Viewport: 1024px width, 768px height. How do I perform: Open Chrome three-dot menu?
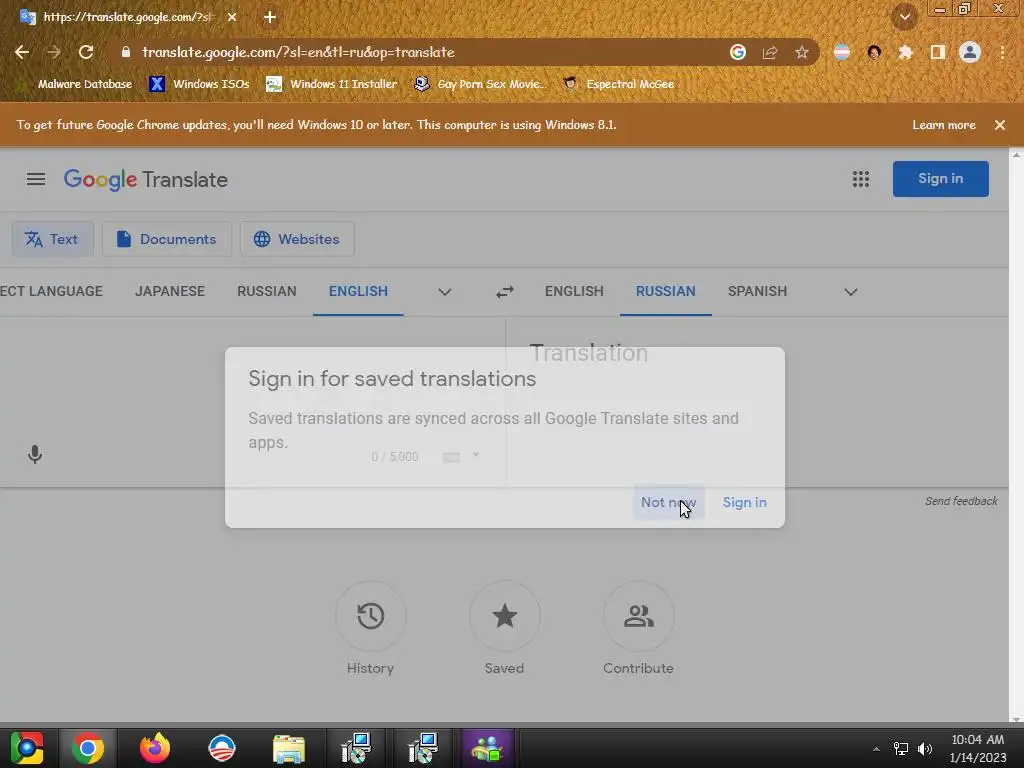1002,52
